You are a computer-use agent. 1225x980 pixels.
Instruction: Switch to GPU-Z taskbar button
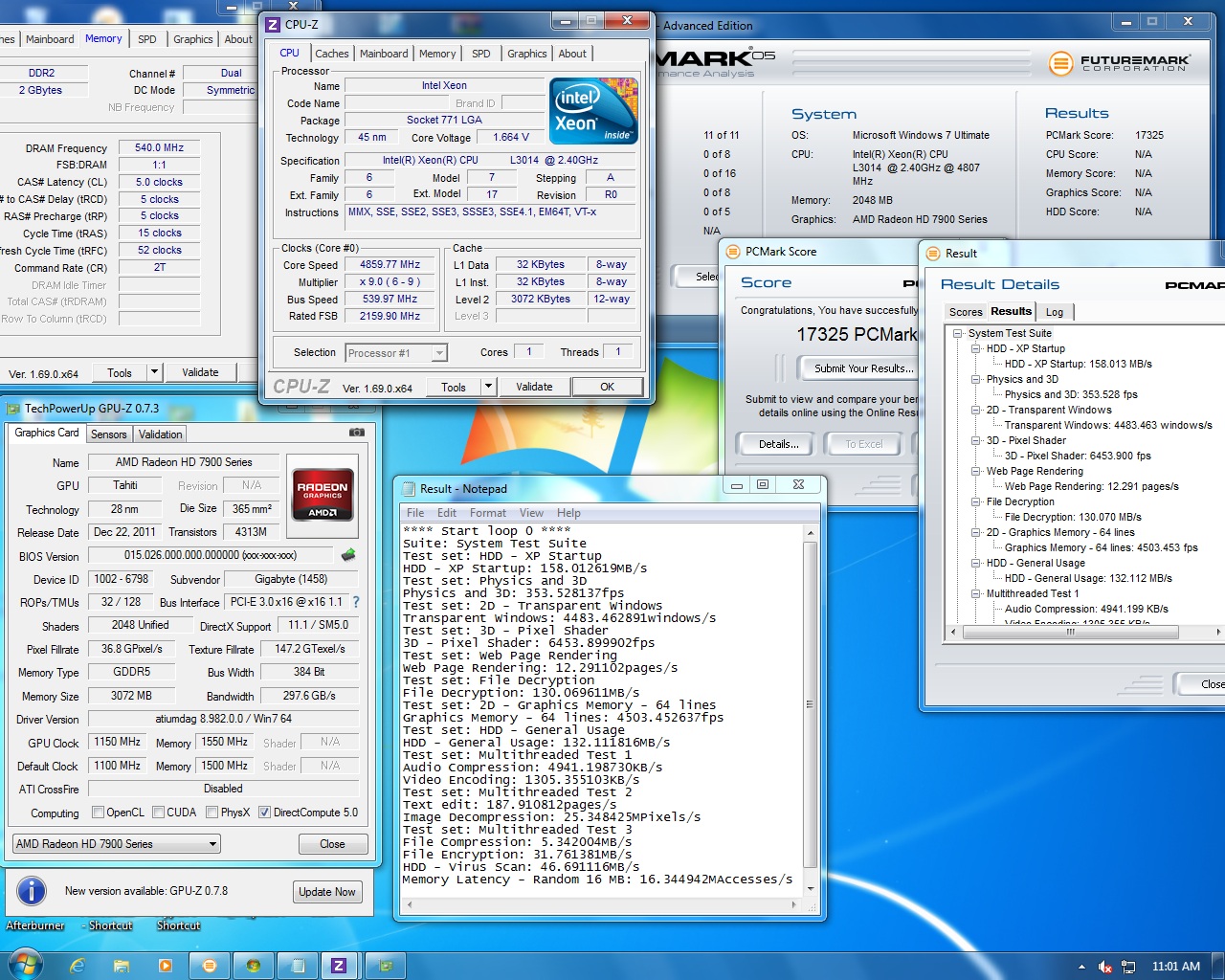point(386,966)
